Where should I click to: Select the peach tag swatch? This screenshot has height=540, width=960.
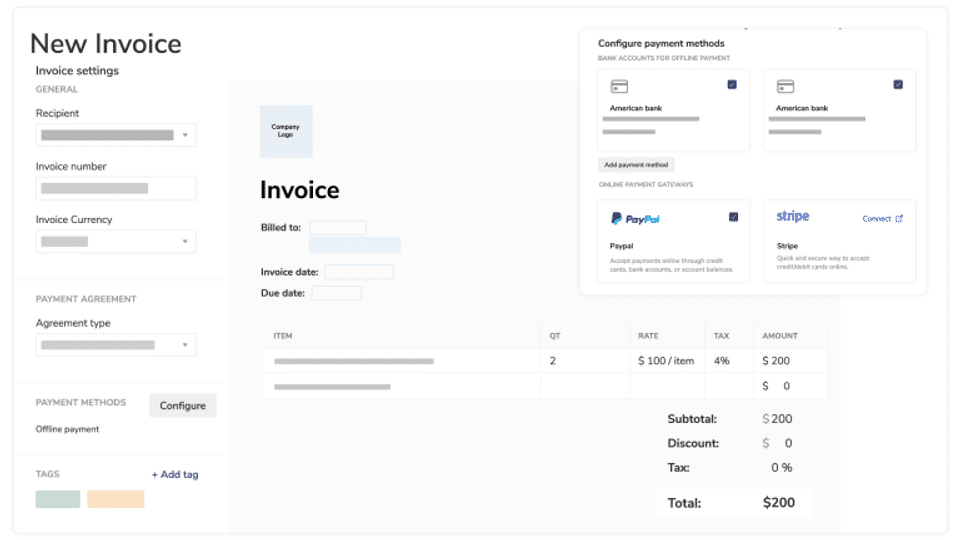click(x=116, y=499)
